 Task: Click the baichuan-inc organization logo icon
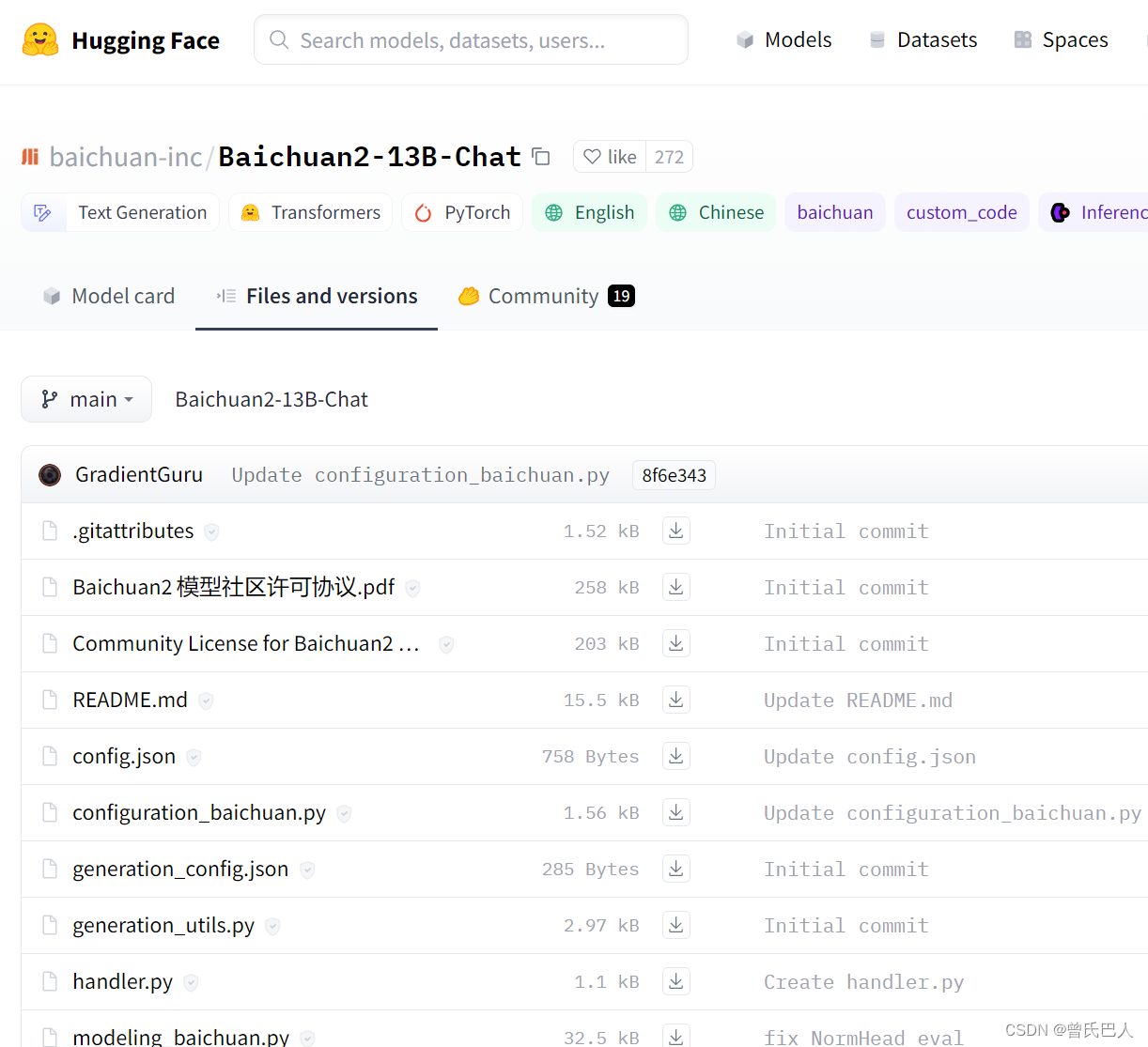coord(31,157)
